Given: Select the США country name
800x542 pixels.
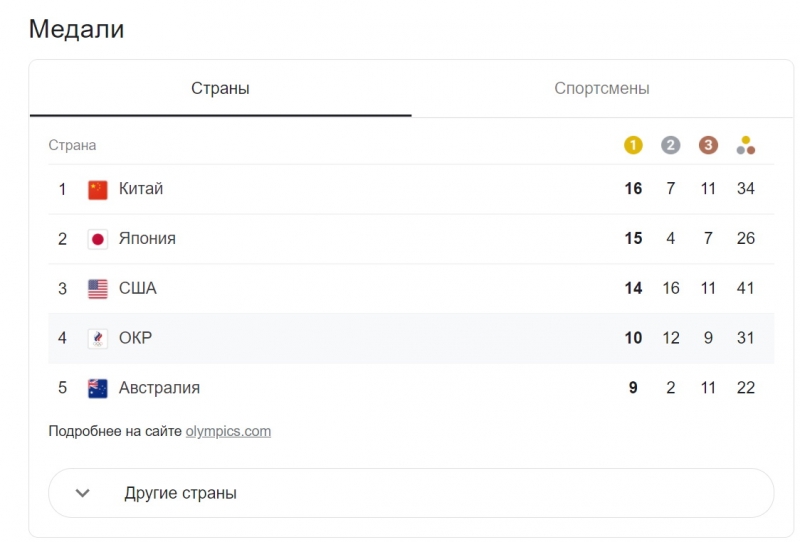Looking at the screenshot, I should (138, 289).
